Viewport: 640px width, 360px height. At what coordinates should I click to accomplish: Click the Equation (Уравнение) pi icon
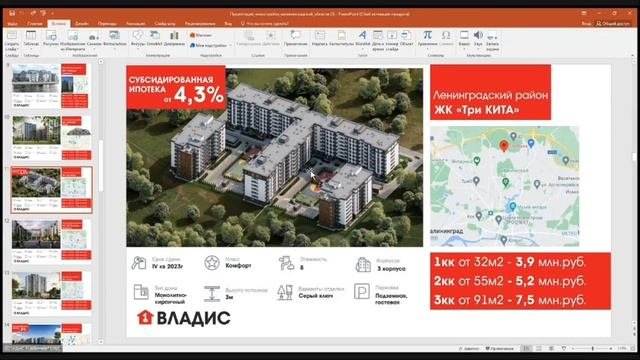pos(427,35)
